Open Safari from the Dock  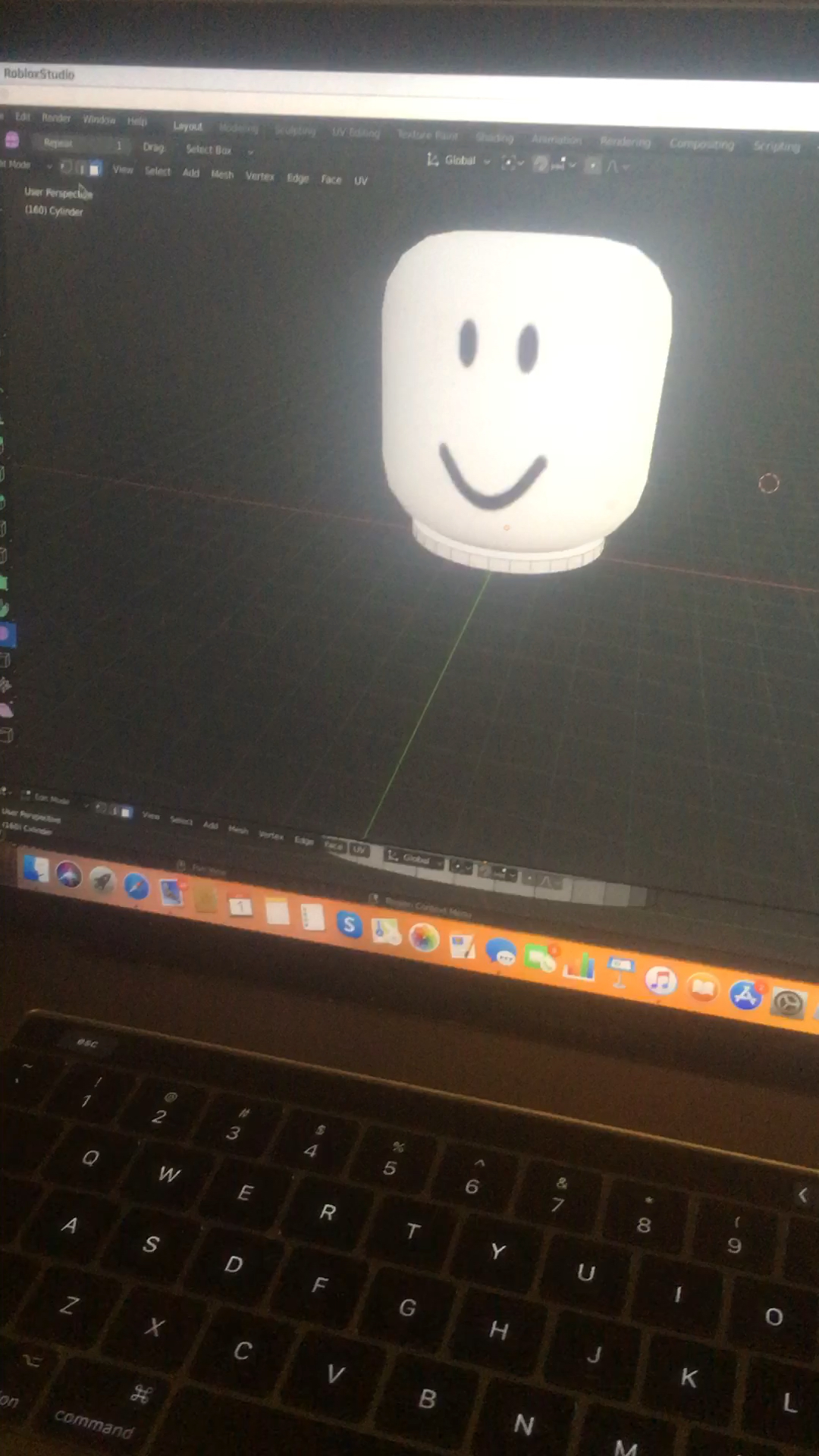coord(136,886)
